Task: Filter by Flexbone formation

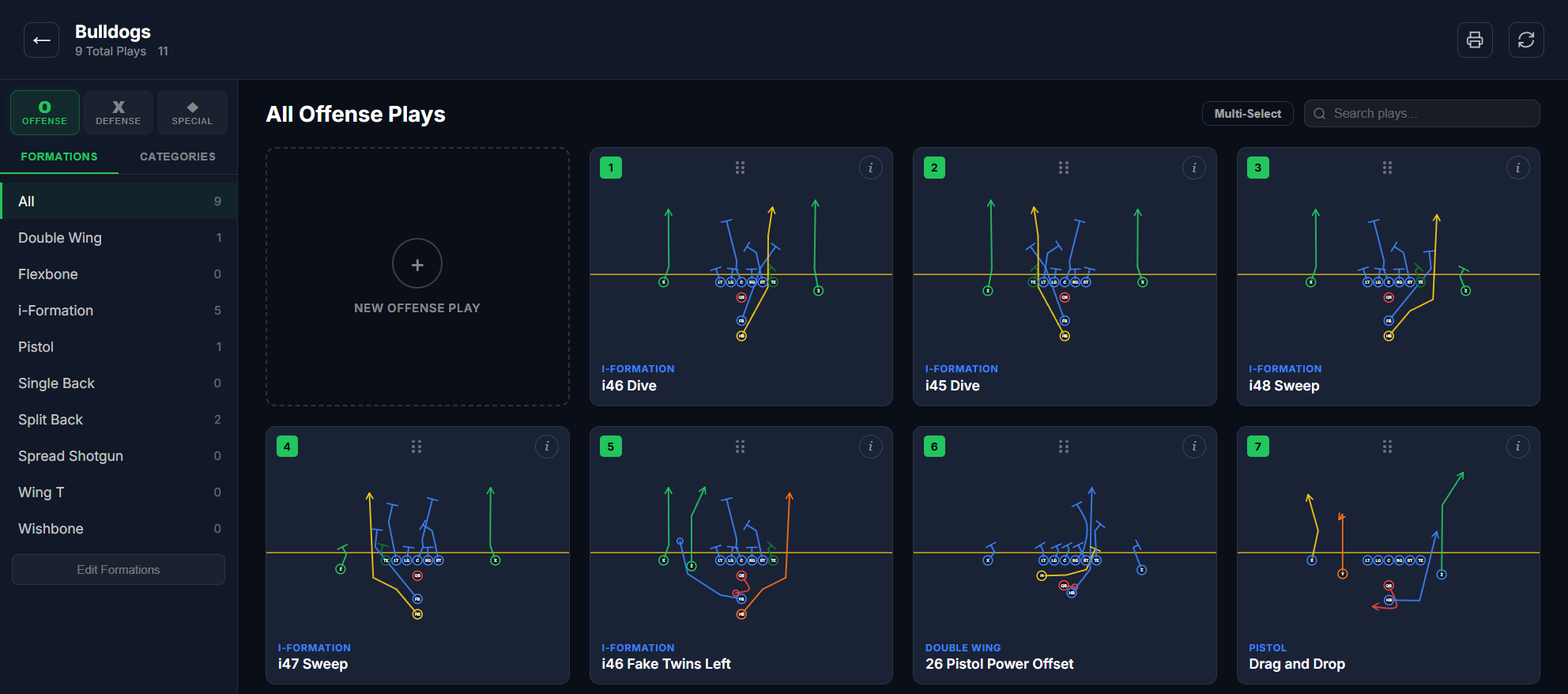Action: coord(119,274)
